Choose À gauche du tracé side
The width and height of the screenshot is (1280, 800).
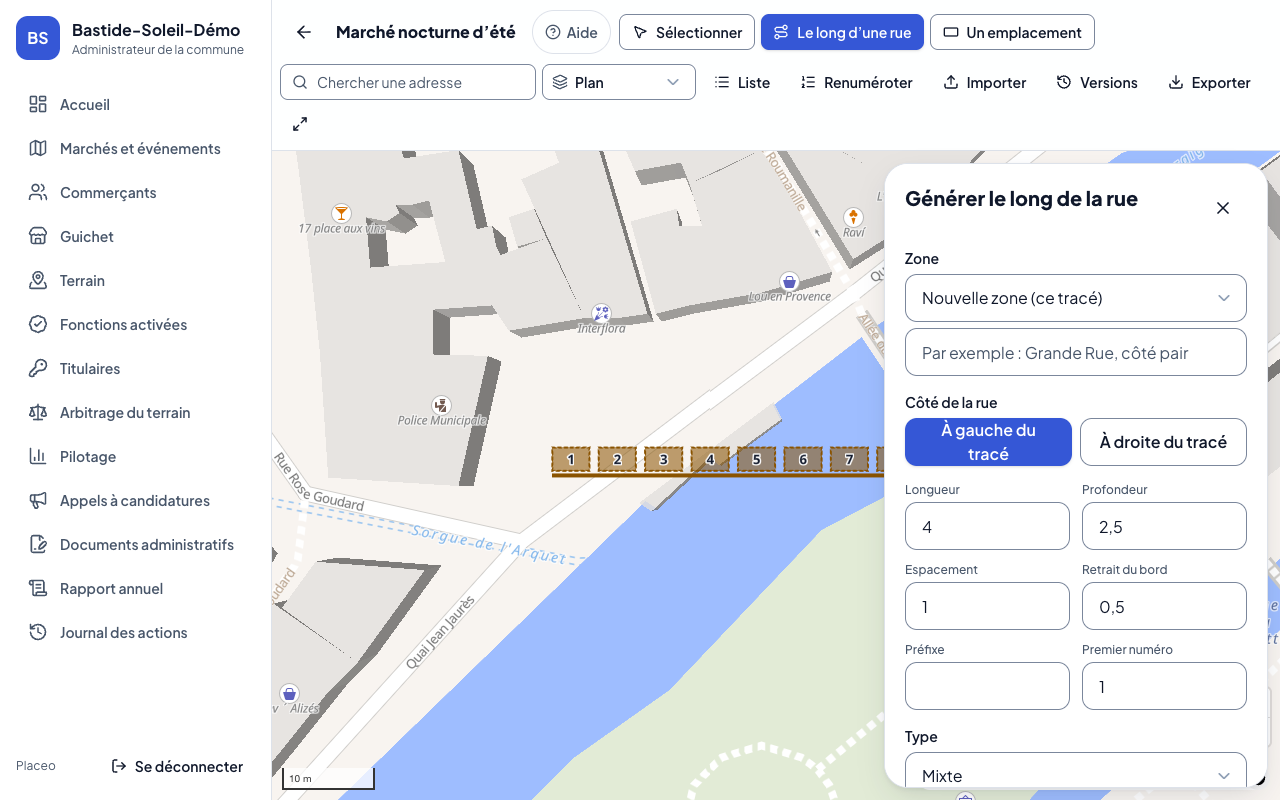(988, 442)
